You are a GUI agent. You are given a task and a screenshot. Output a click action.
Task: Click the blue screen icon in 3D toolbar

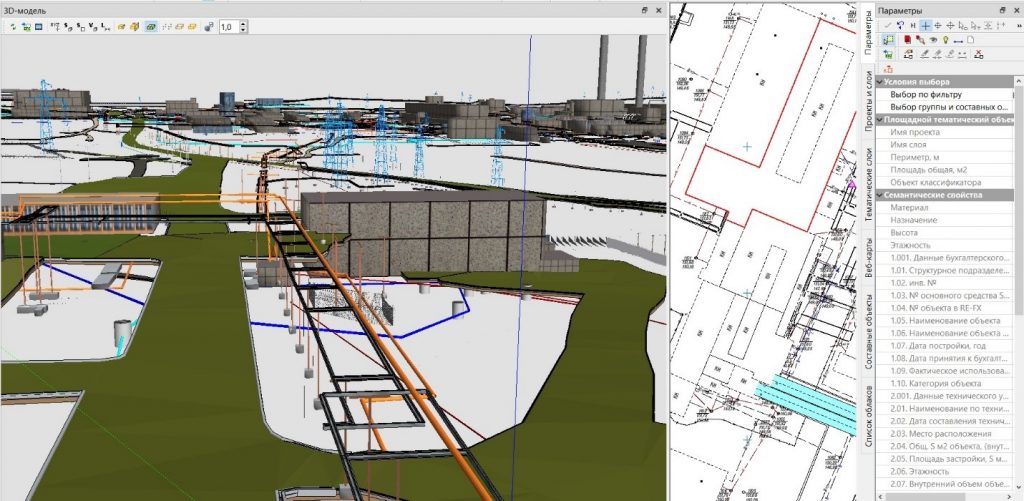click(38, 27)
